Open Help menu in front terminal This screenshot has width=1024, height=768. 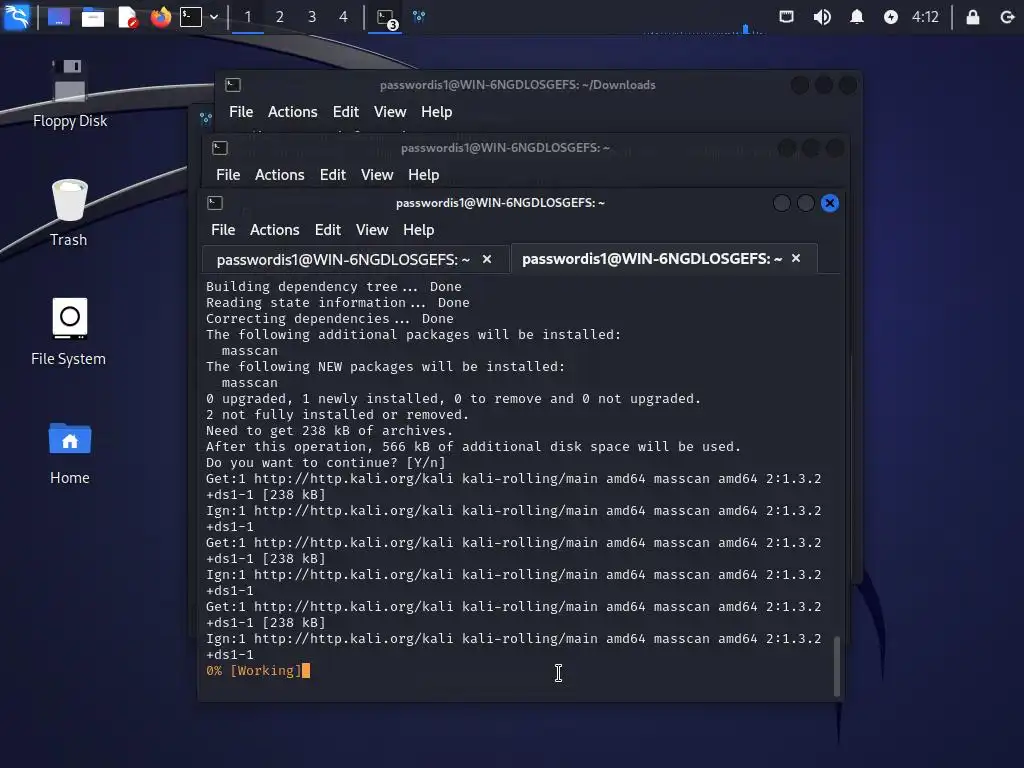pyautogui.click(x=418, y=230)
